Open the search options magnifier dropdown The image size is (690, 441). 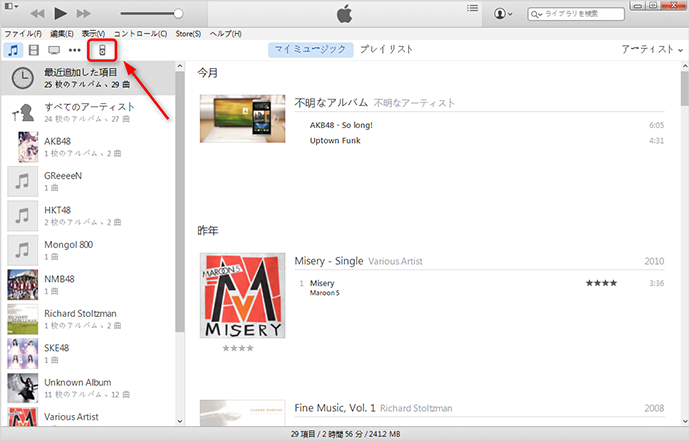[x=536, y=14]
